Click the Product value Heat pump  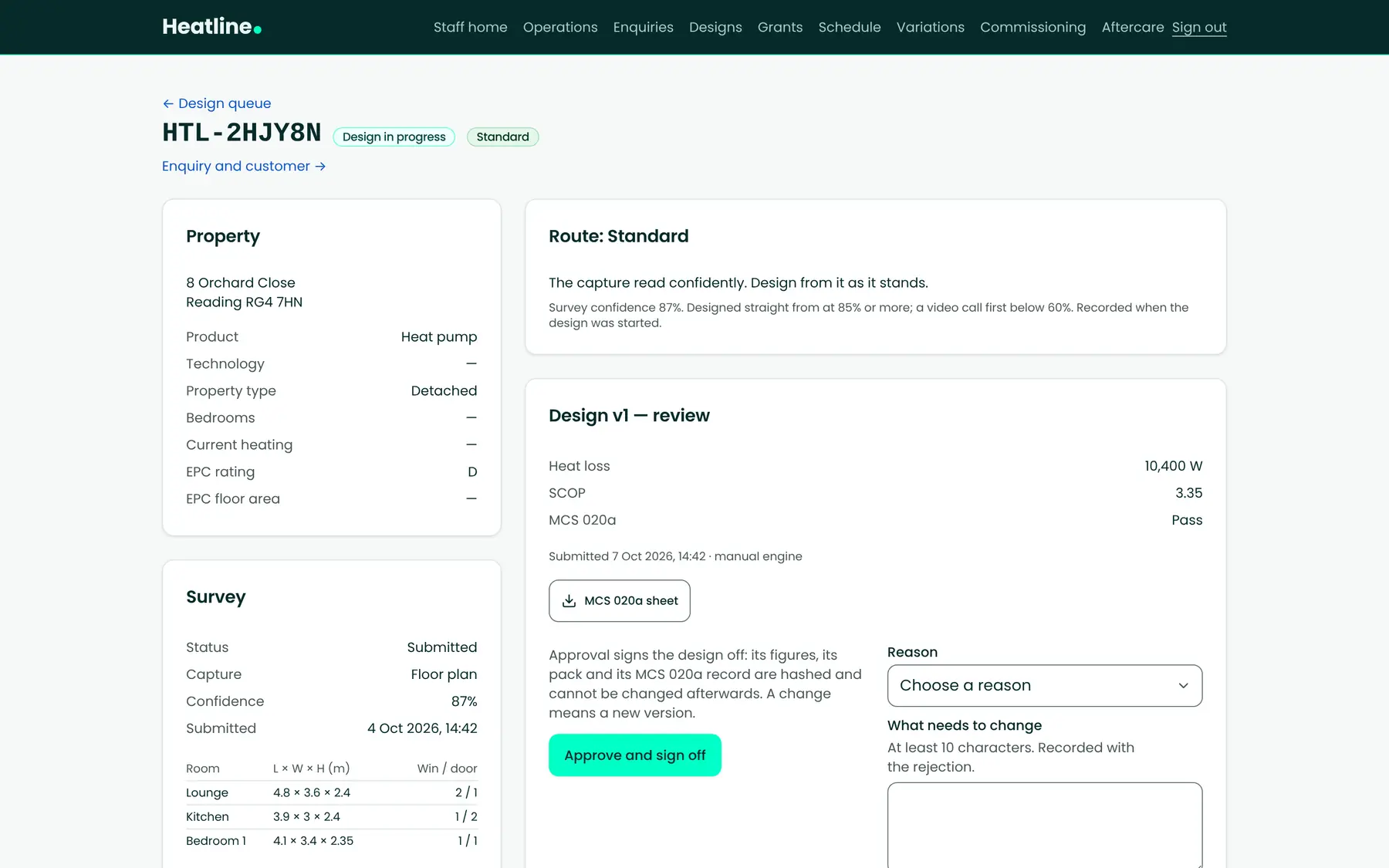tap(439, 337)
